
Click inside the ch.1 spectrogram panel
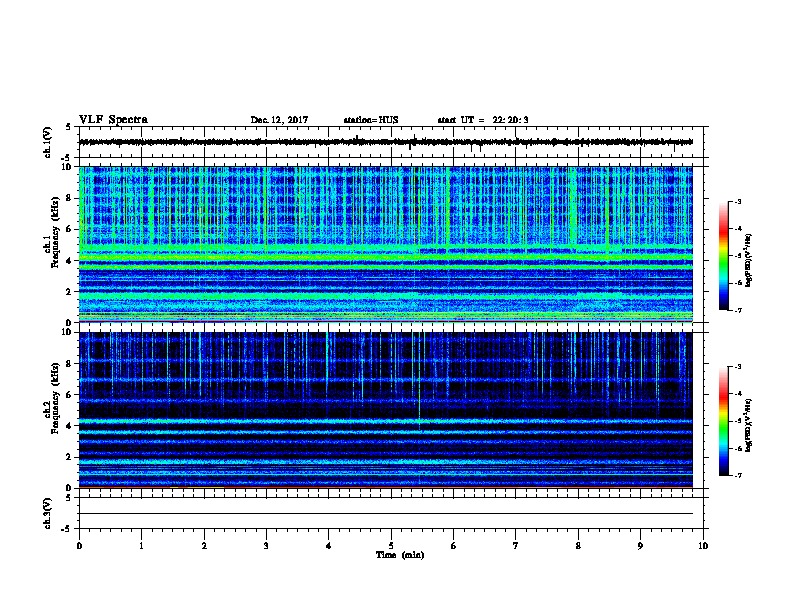pyautogui.click(x=385, y=244)
